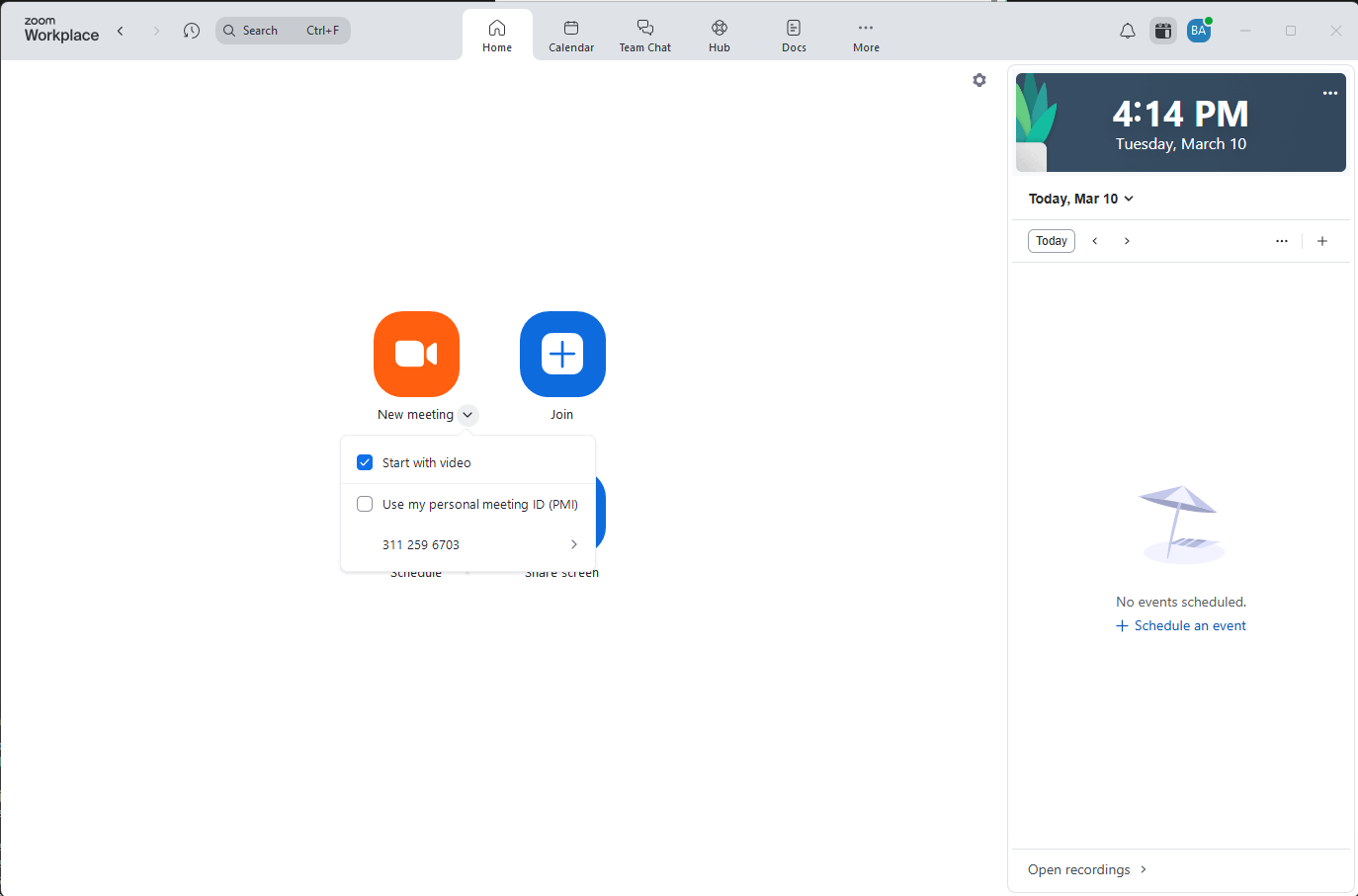Viewport: 1358px width, 896px height.
Task: Open the Hub section
Action: [x=719, y=35]
